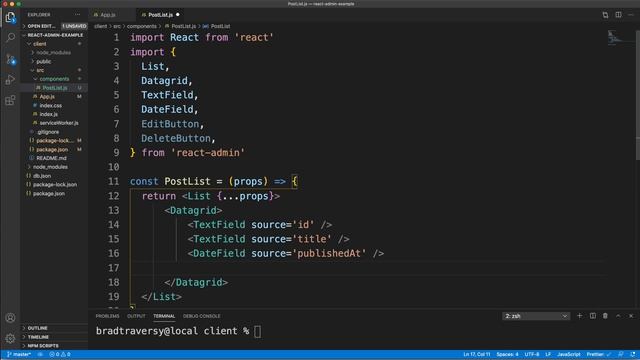Split the editor to the right
The width and height of the screenshot is (640, 360).
tap(618, 15)
